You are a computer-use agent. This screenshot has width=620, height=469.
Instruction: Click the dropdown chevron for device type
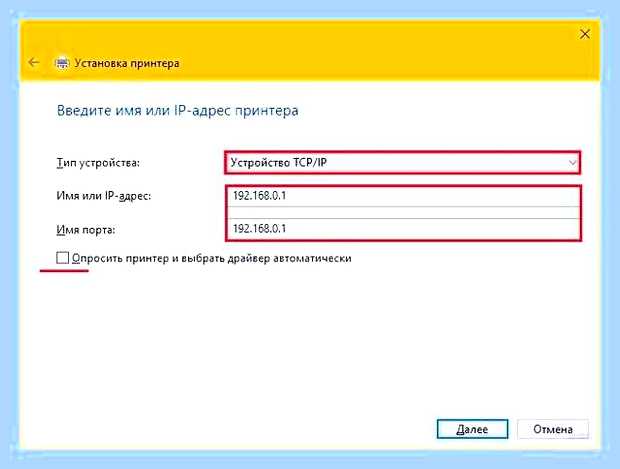[x=572, y=163]
